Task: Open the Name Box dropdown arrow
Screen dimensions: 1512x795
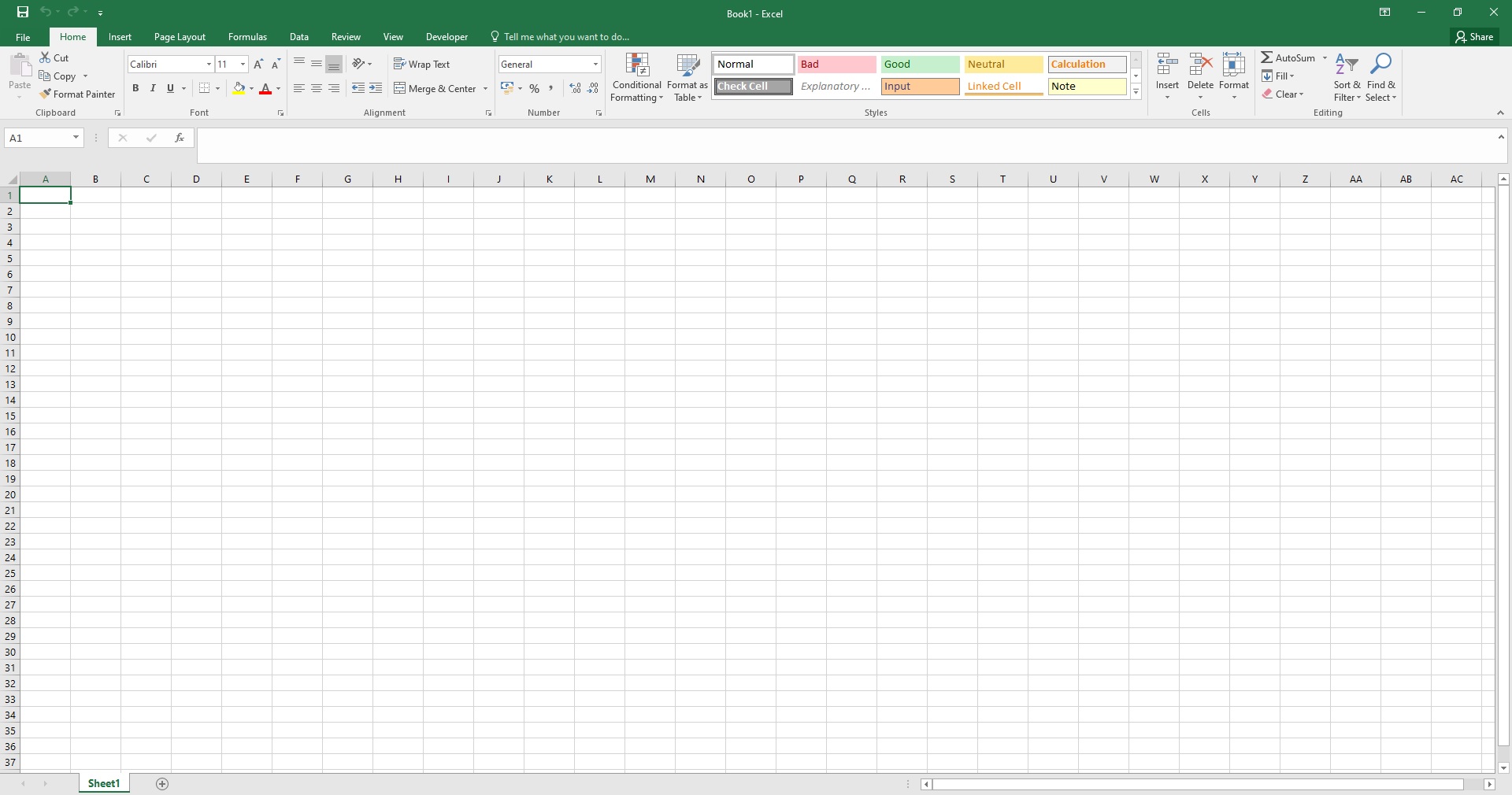Action: (76, 138)
